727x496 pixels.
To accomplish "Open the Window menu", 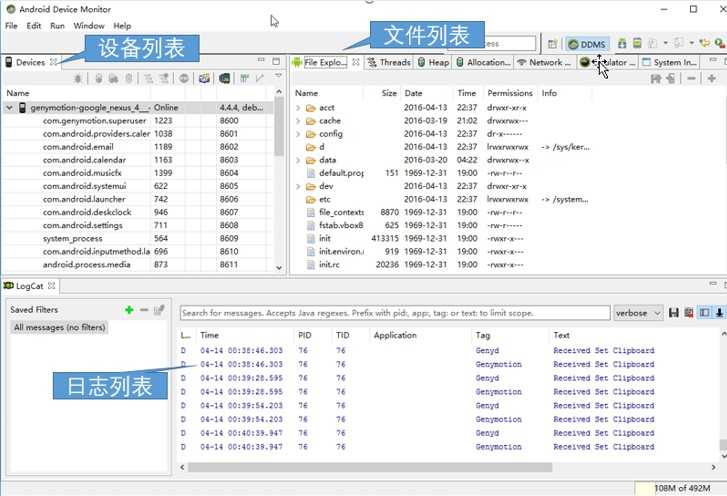I will point(89,26).
